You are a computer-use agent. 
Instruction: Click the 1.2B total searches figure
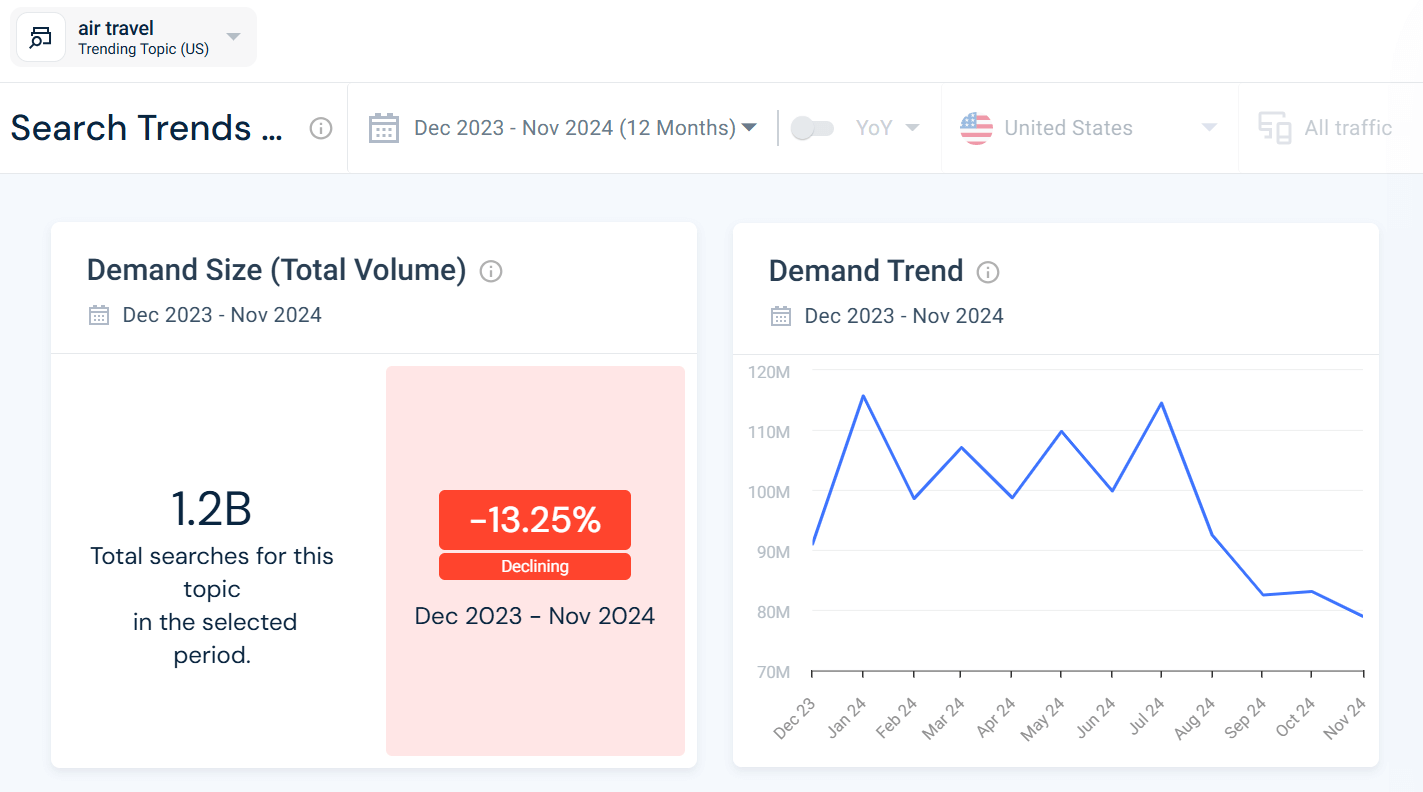212,508
